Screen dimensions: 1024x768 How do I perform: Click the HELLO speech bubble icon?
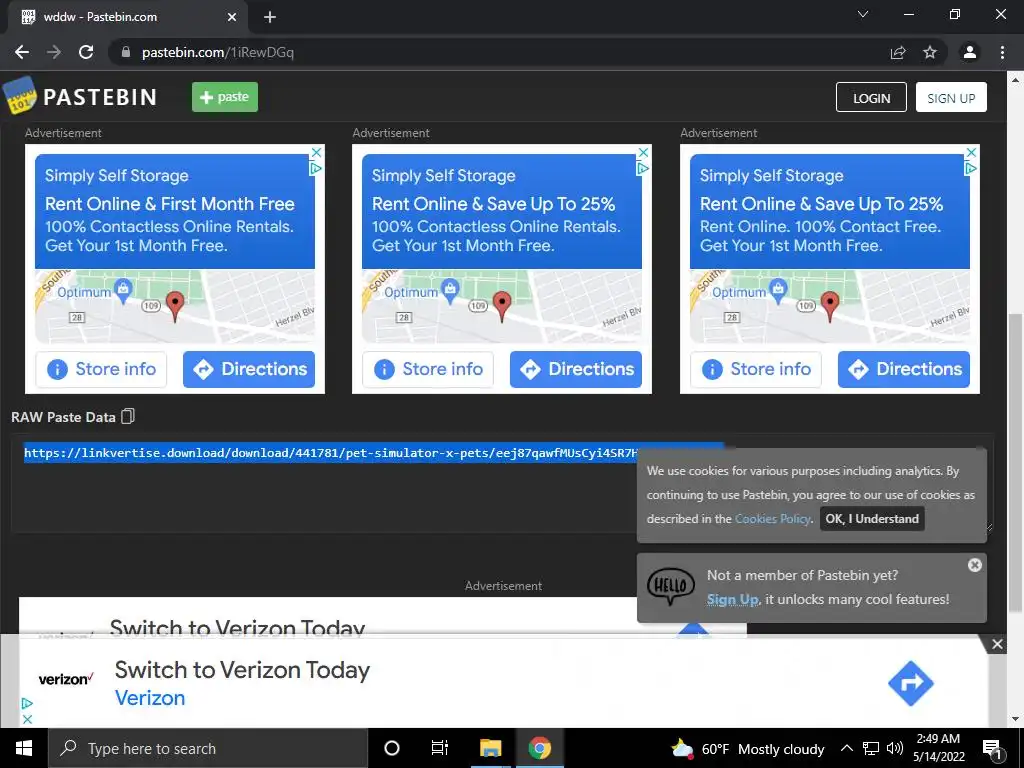(671, 586)
